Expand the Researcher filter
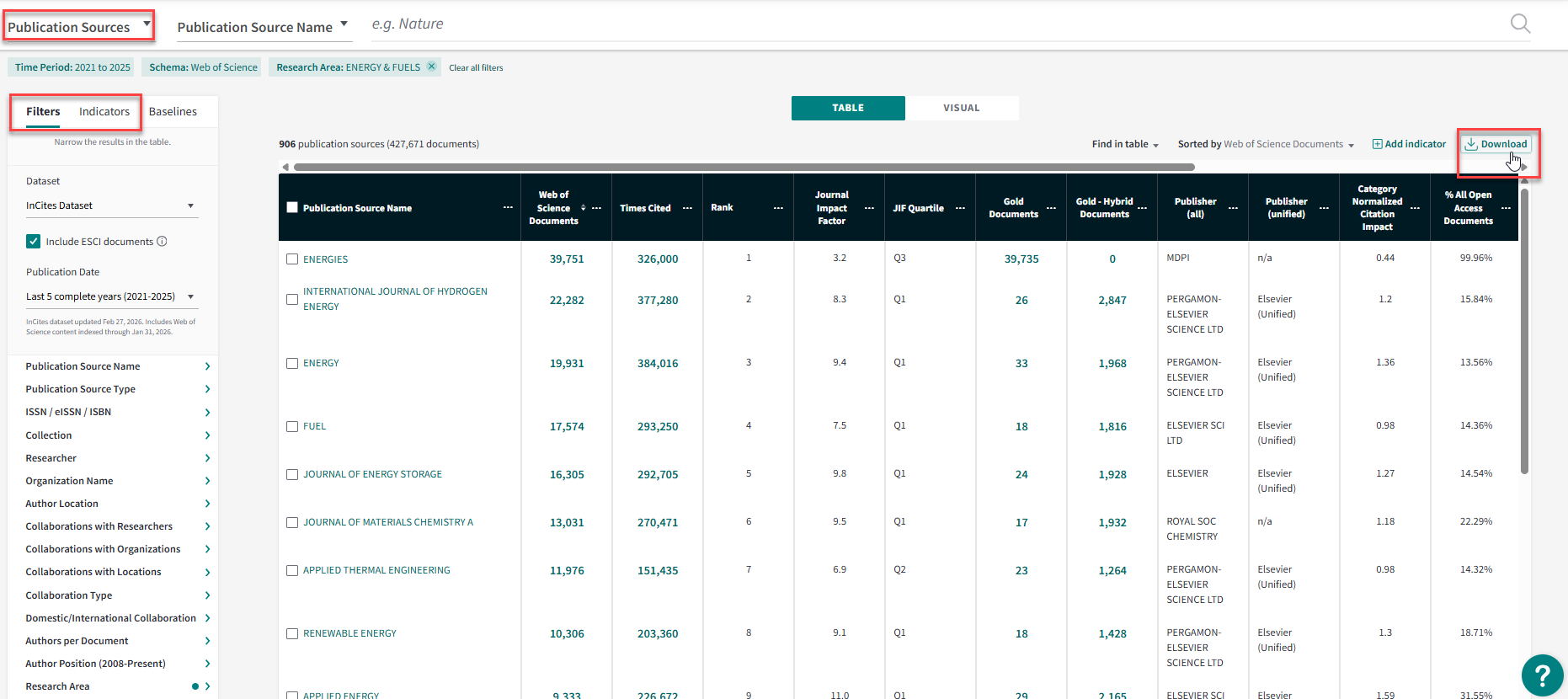This screenshot has width=1568, height=699. pos(117,458)
